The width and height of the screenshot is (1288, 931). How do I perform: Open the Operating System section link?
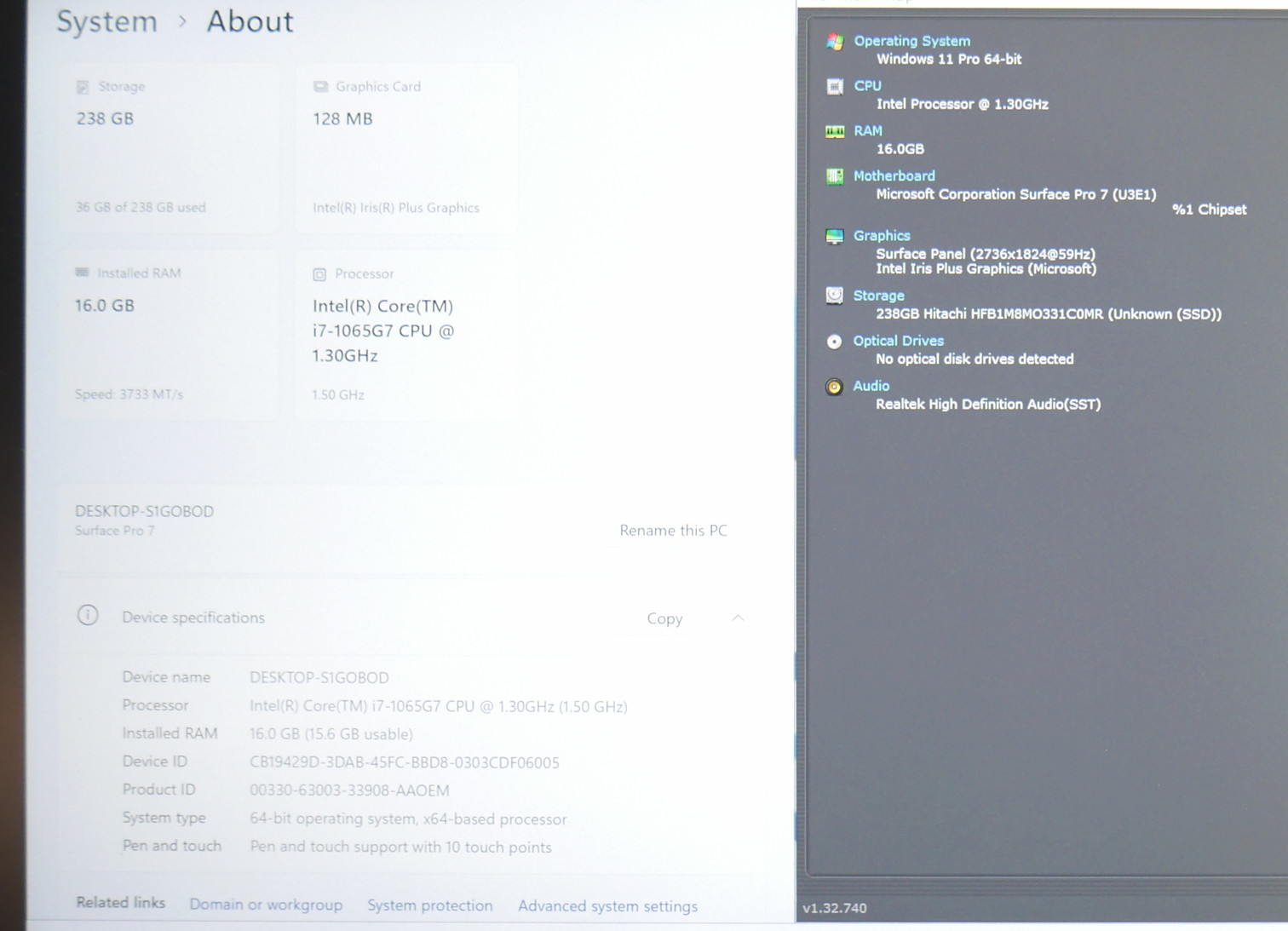pos(911,41)
